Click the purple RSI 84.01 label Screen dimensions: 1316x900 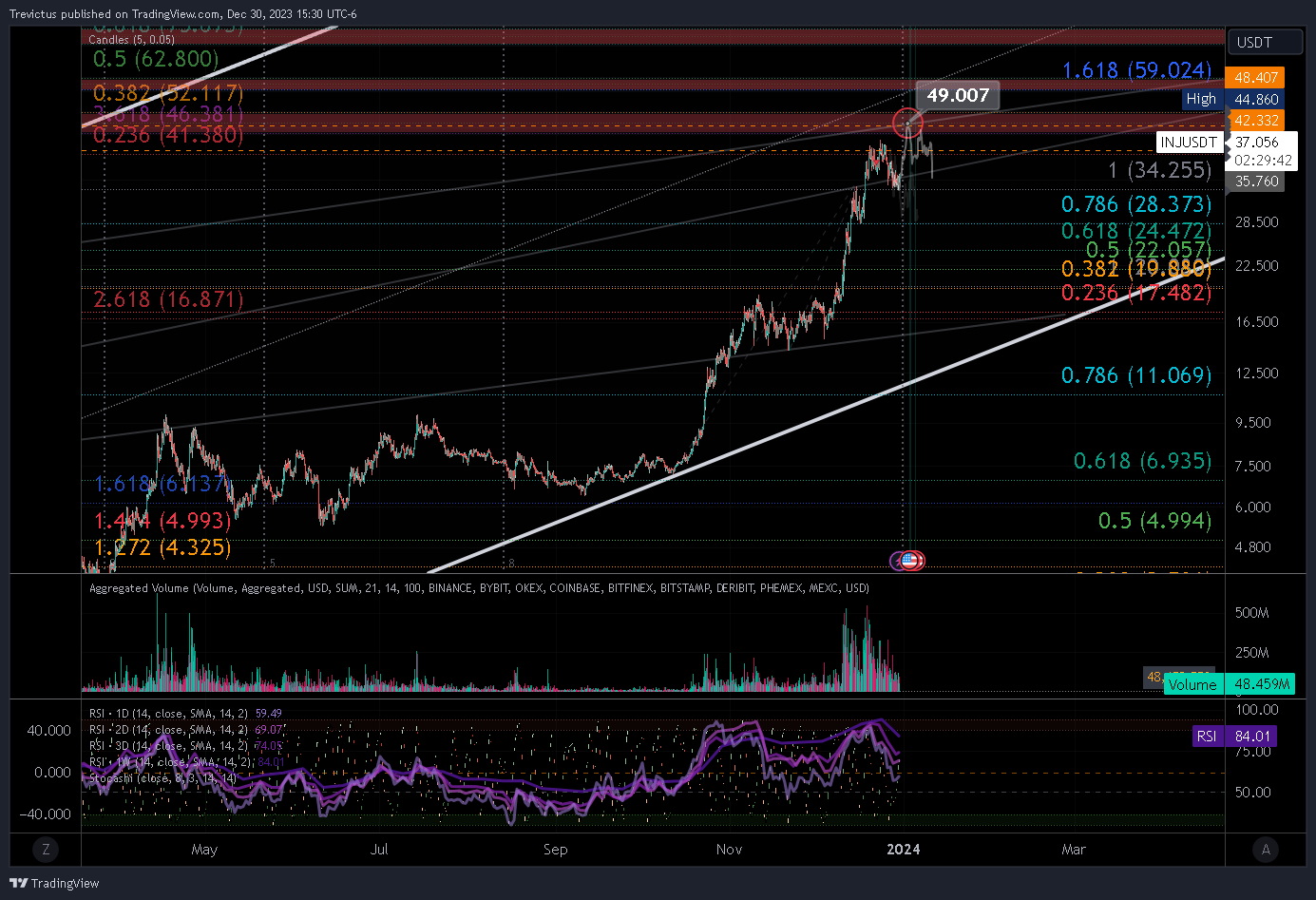click(1233, 736)
